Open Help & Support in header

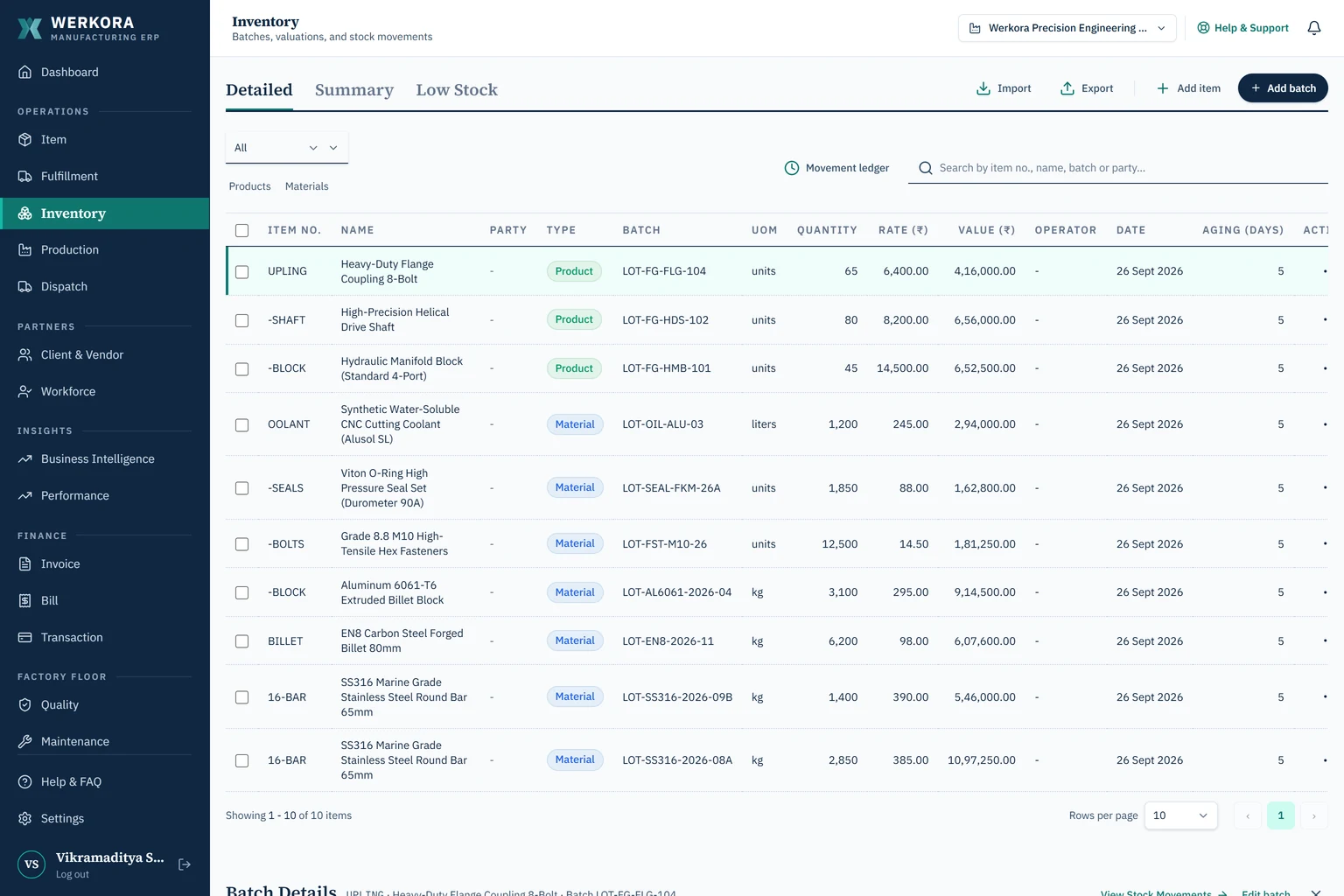click(1242, 28)
